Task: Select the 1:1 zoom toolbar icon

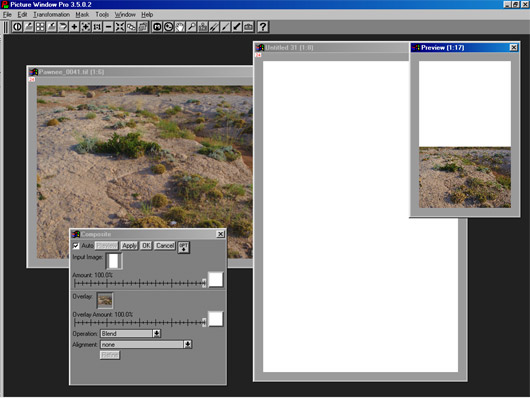Action: point(97,27)
